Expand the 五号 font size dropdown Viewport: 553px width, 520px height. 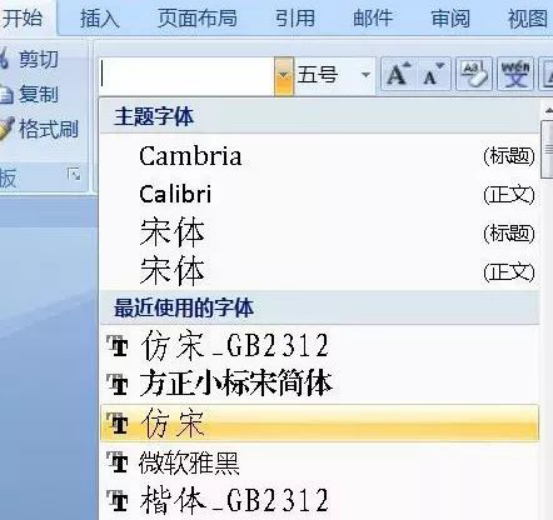point(366,75)
